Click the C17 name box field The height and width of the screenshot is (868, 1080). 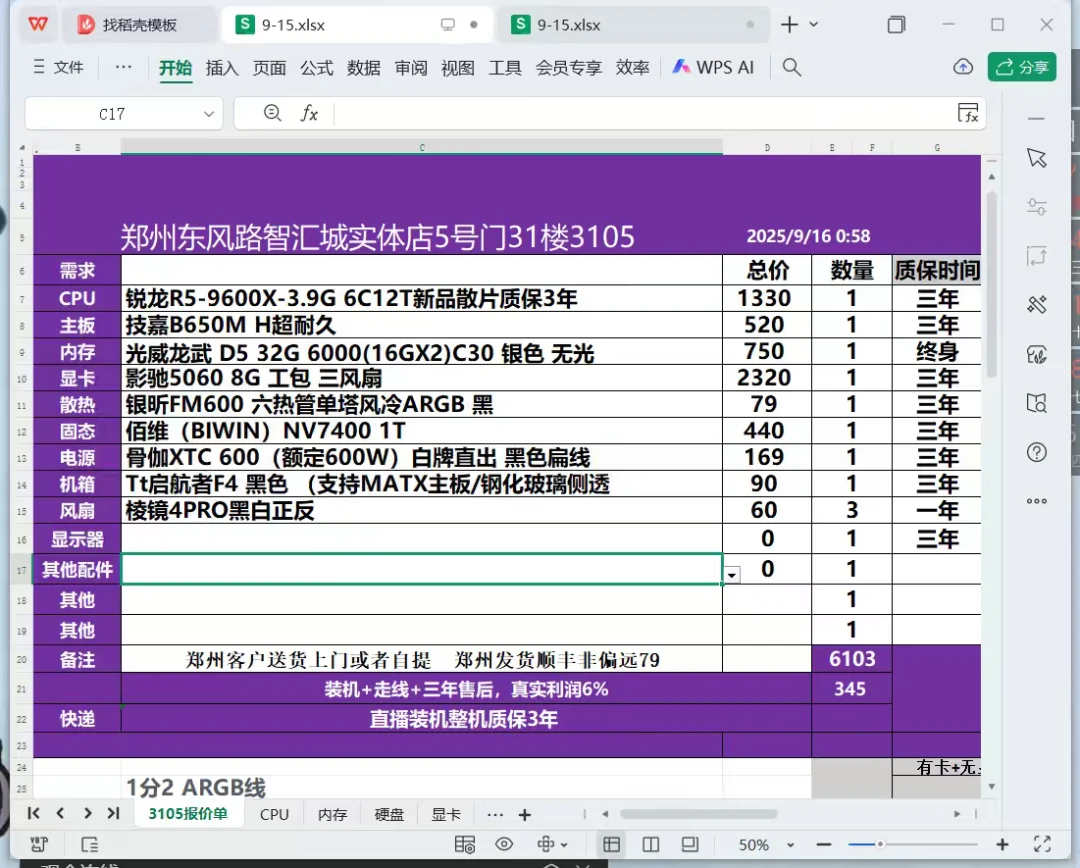pos(112,114)
